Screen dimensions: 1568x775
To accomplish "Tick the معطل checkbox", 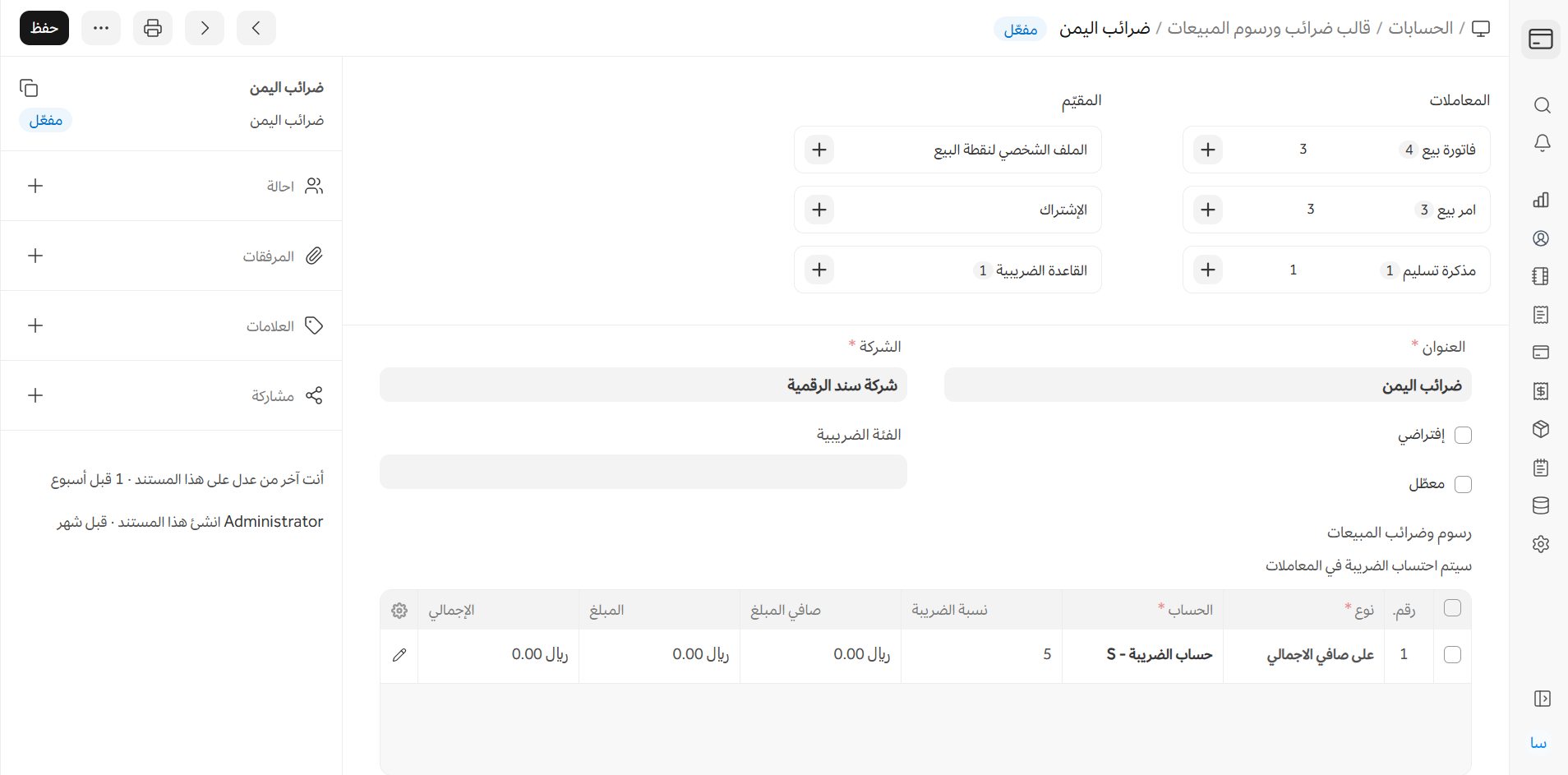I will pos(1463,484).
